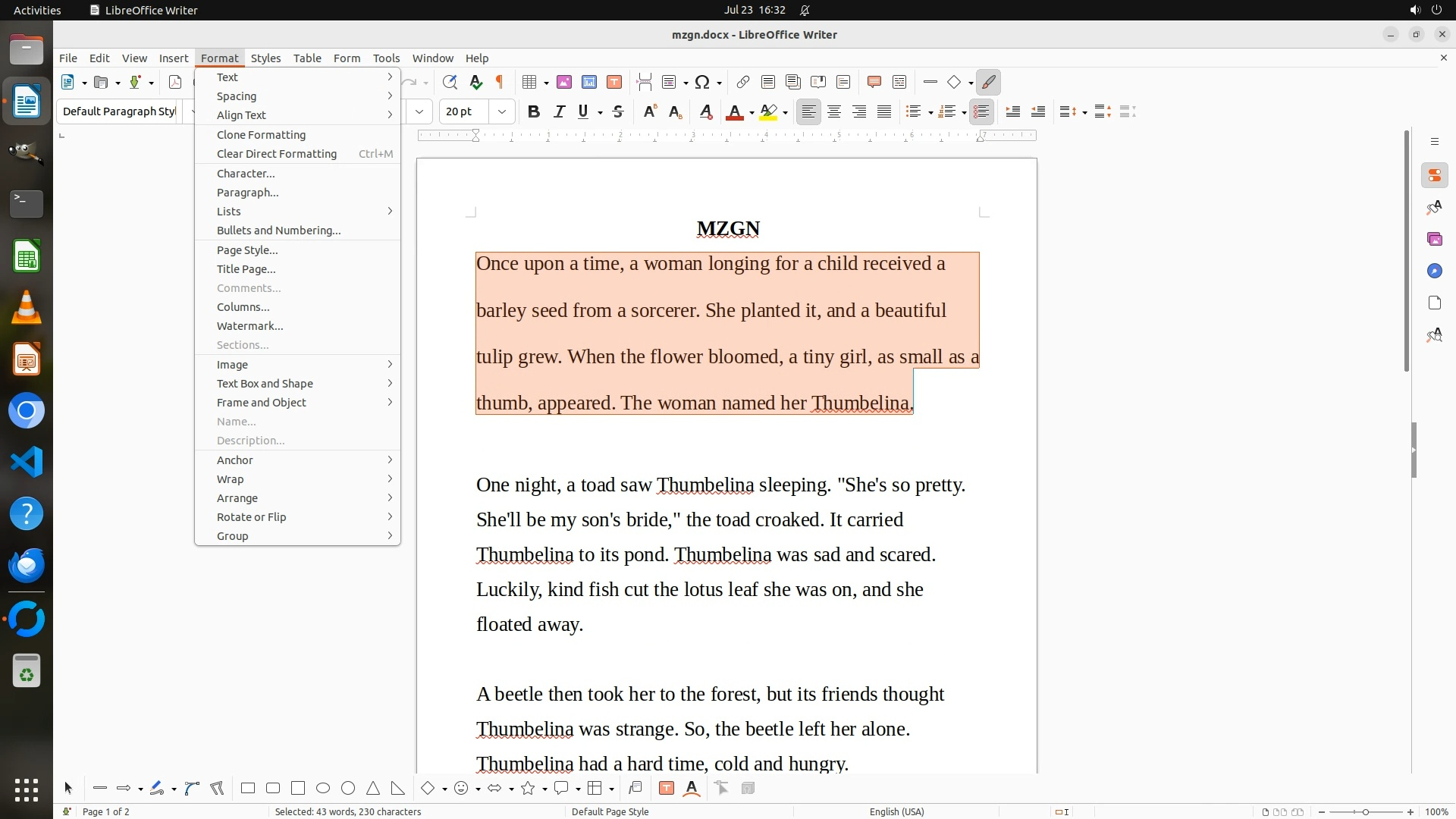Open the sidebar Navigator panel icon

click(x=1434, y=271)
